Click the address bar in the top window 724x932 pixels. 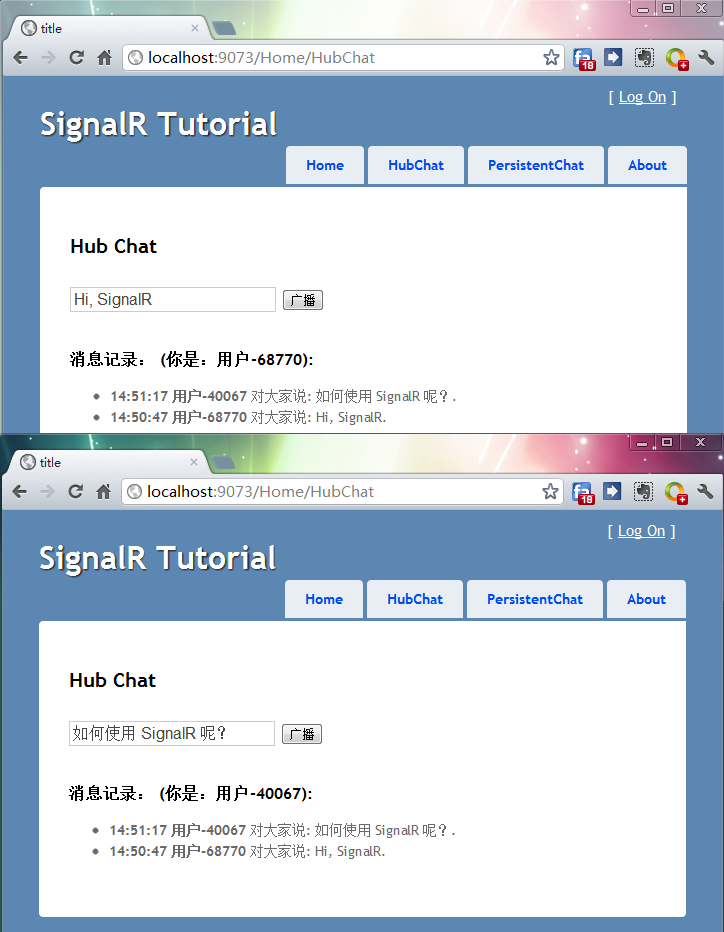(340, 58)
